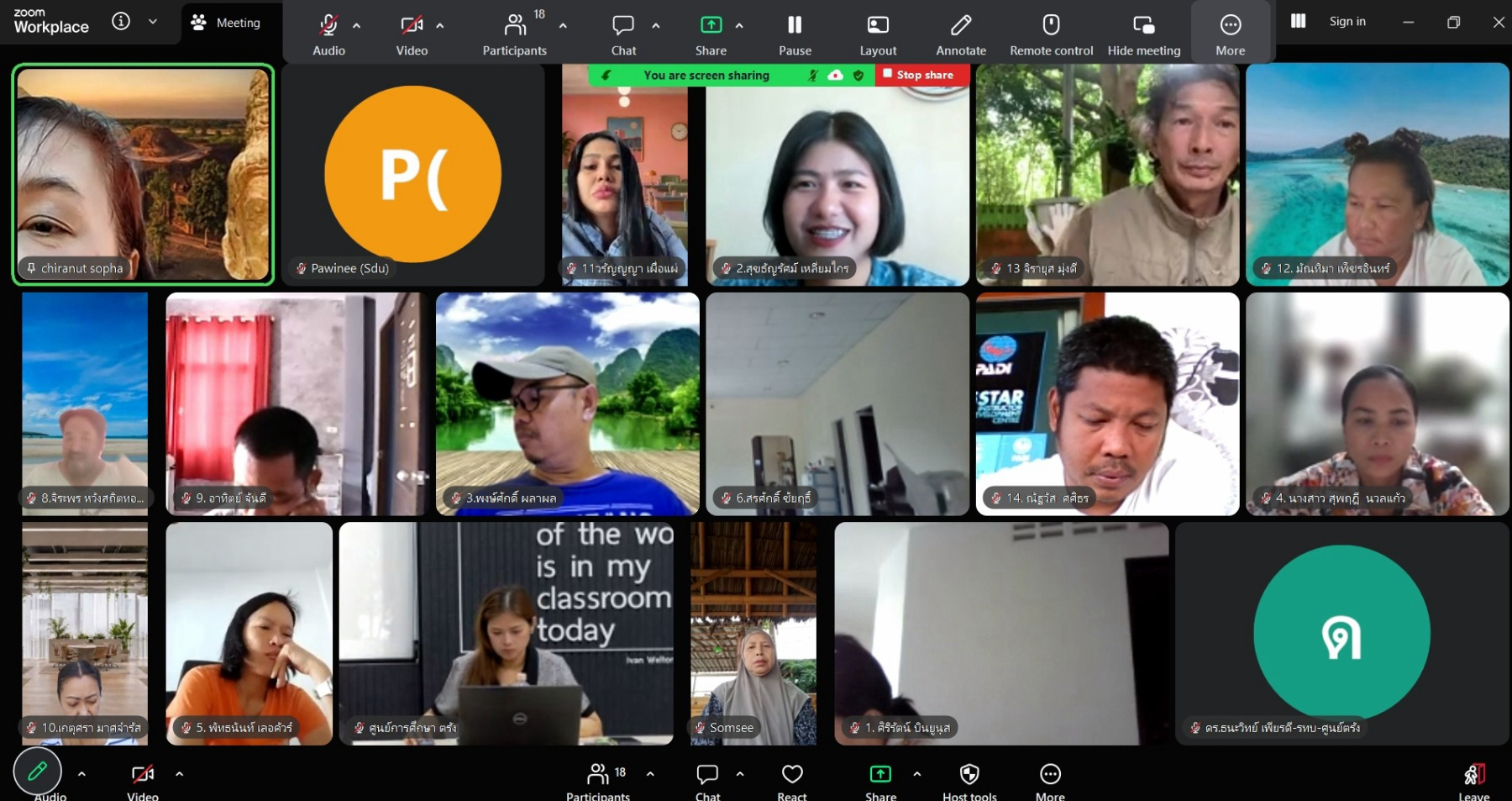Open the Meeting tab

226,23
